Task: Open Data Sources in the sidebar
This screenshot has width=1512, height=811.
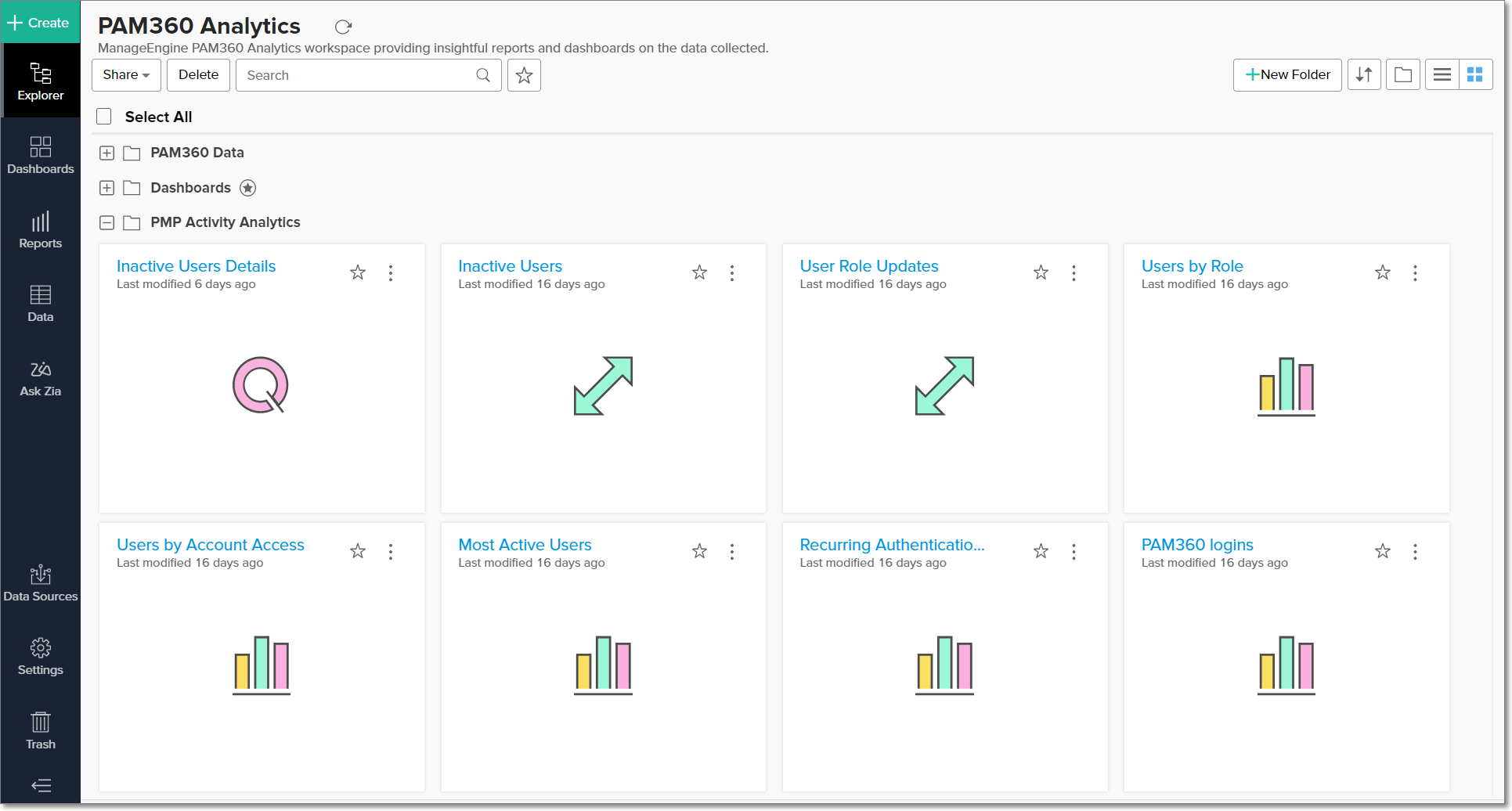Action: coord(41,584)
